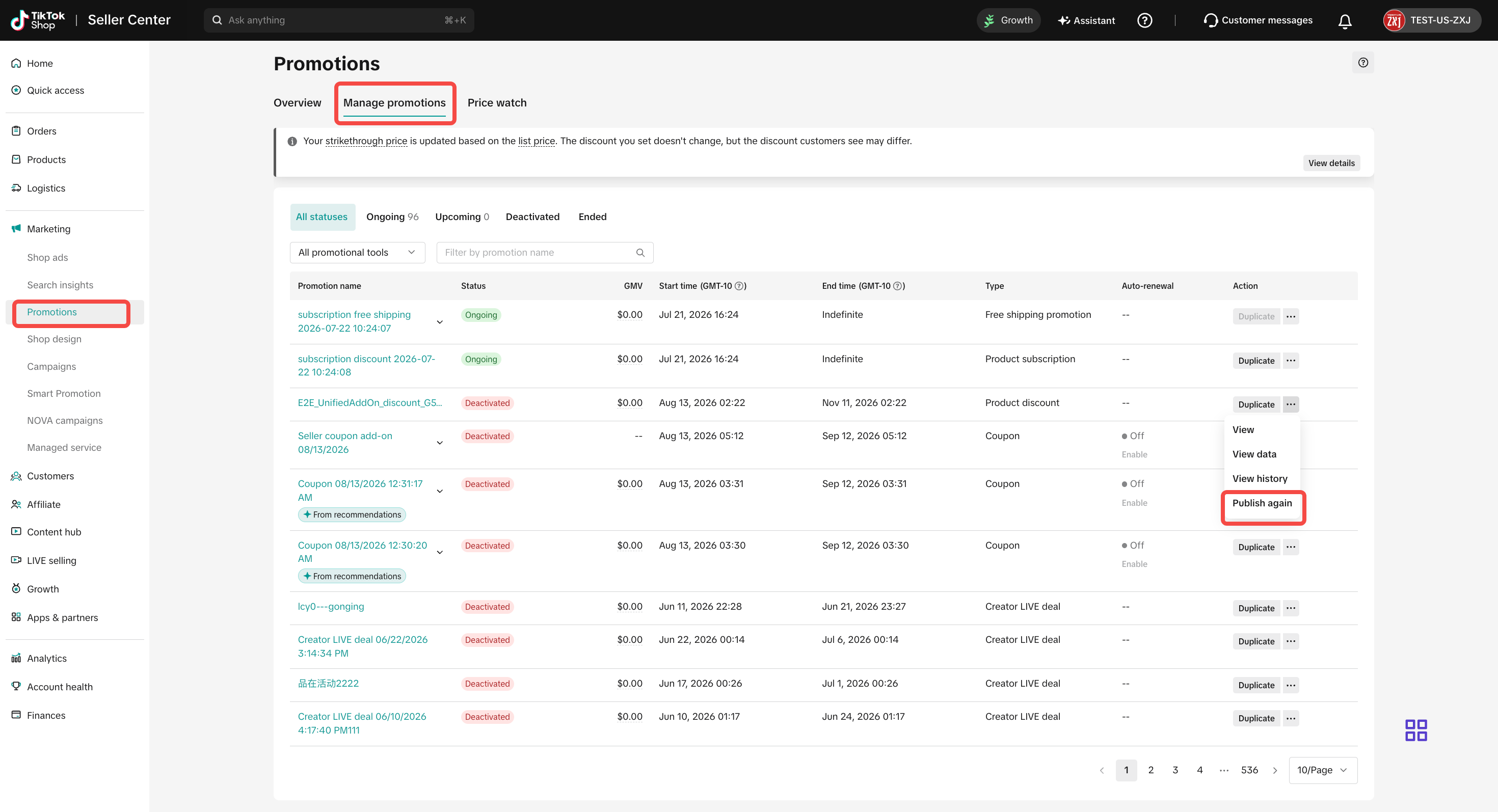Screen dimensions: 1498x812
Task: Expand Seller coupon add-on row chevron
Action: [440, 443]
